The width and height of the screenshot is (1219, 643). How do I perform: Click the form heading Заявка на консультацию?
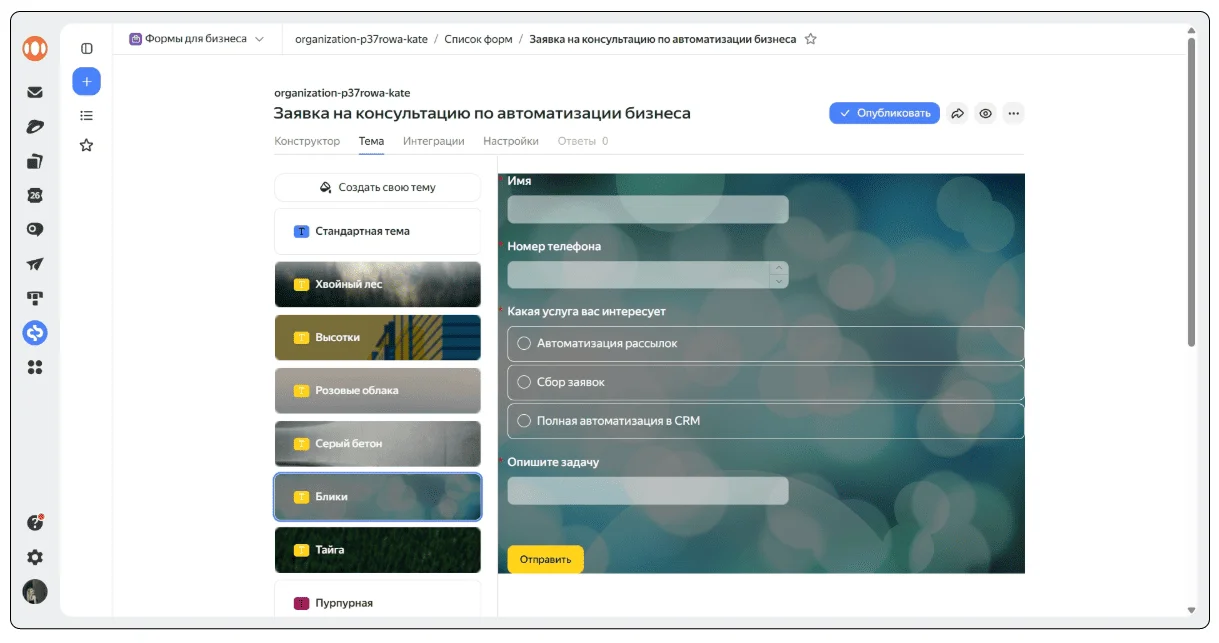[x=482, y=113]
